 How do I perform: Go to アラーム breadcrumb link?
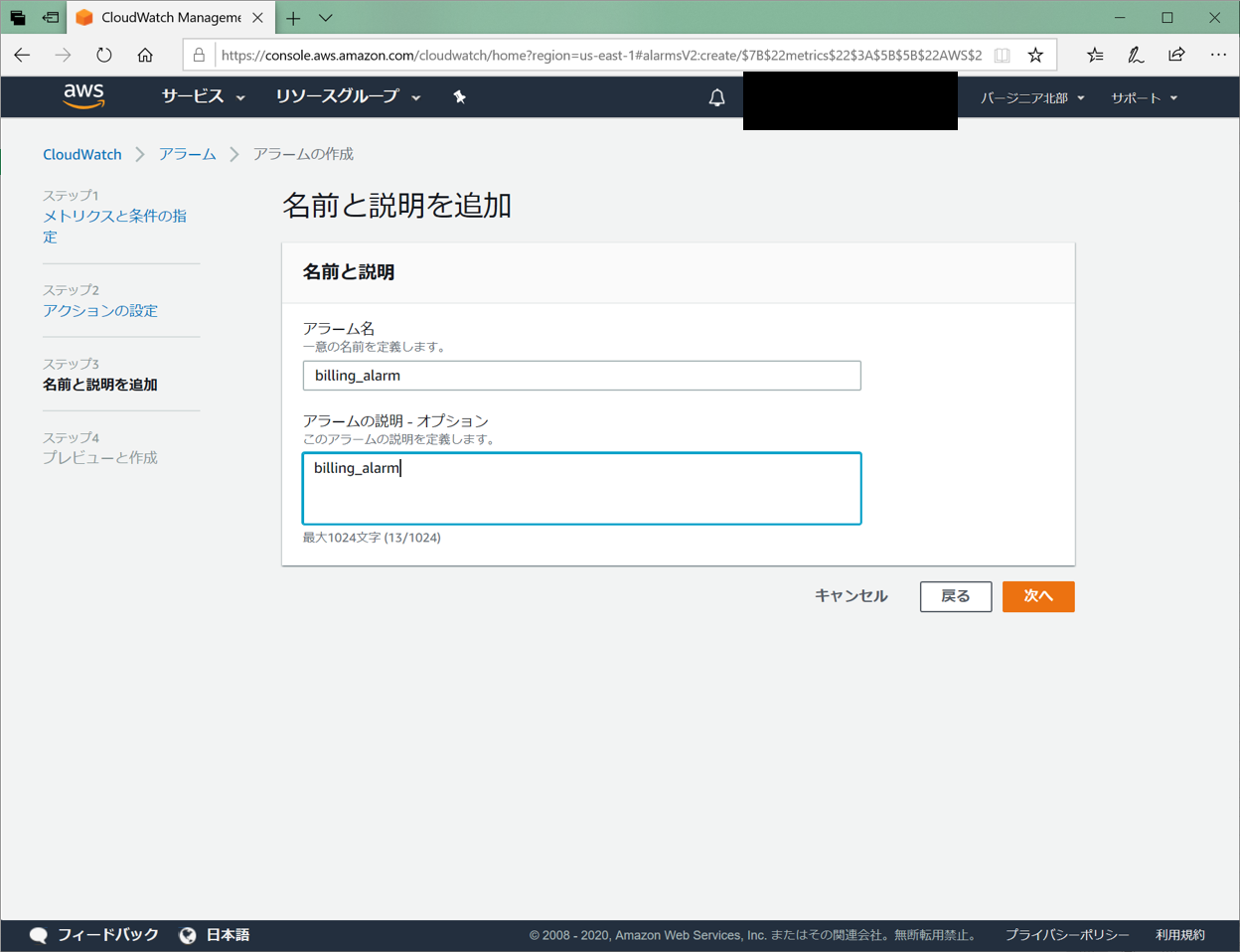click(188, 154)
